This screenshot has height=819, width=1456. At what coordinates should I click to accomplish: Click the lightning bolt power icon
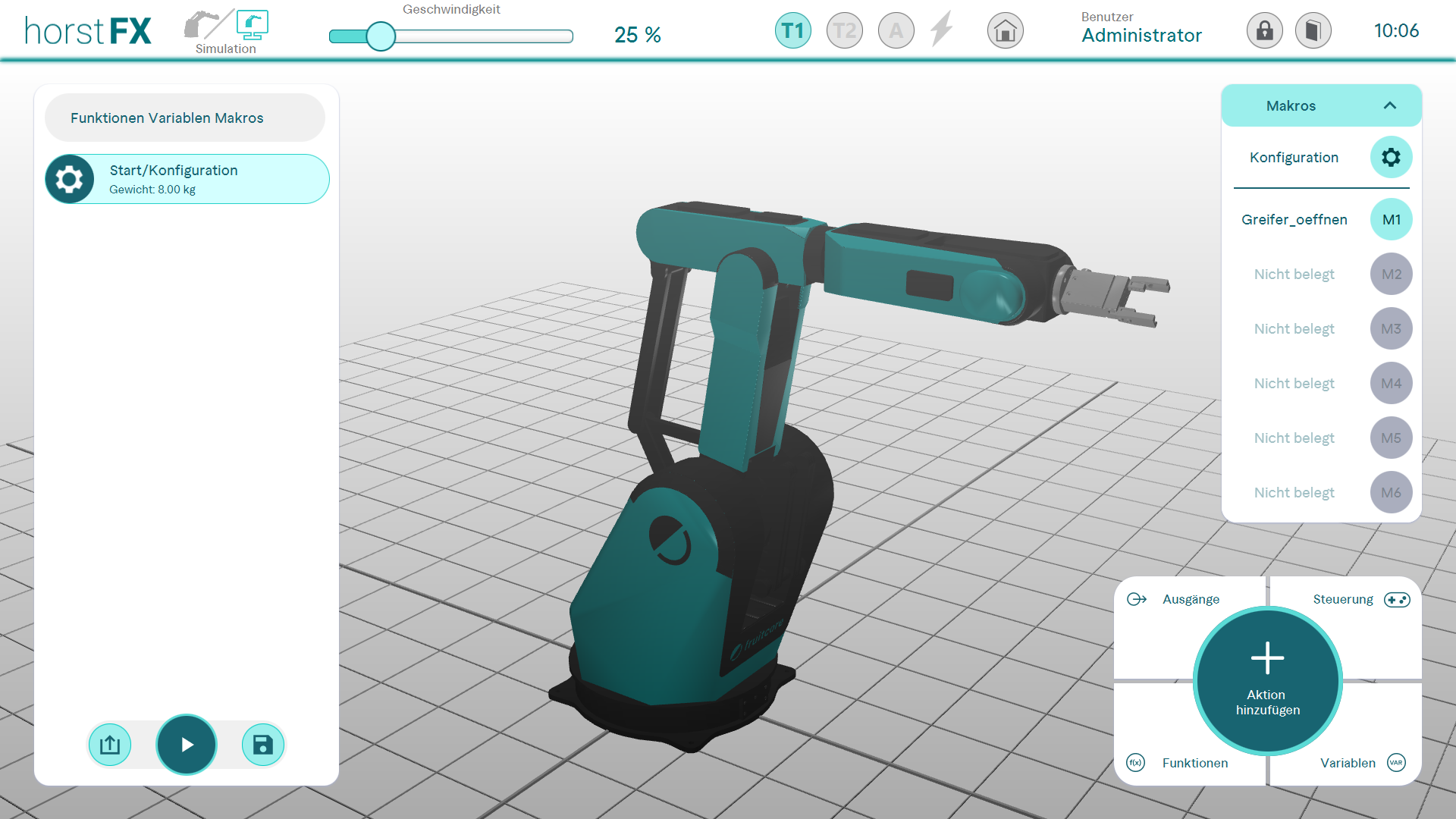click(x=942, y=30)
